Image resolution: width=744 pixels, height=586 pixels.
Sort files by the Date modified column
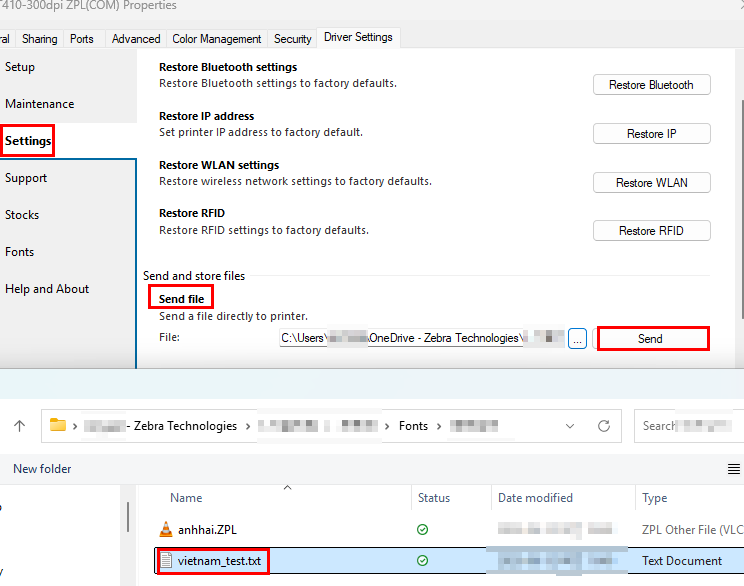(x=534, y=498)
